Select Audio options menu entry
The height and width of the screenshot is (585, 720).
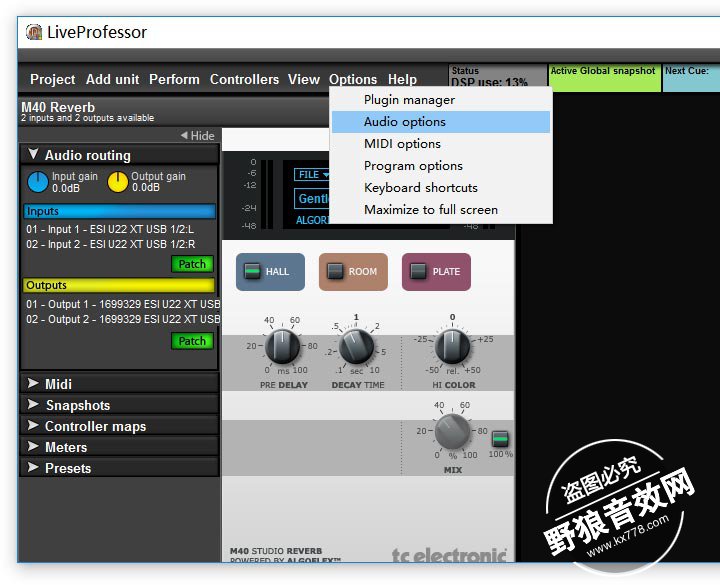click(441, 122)
